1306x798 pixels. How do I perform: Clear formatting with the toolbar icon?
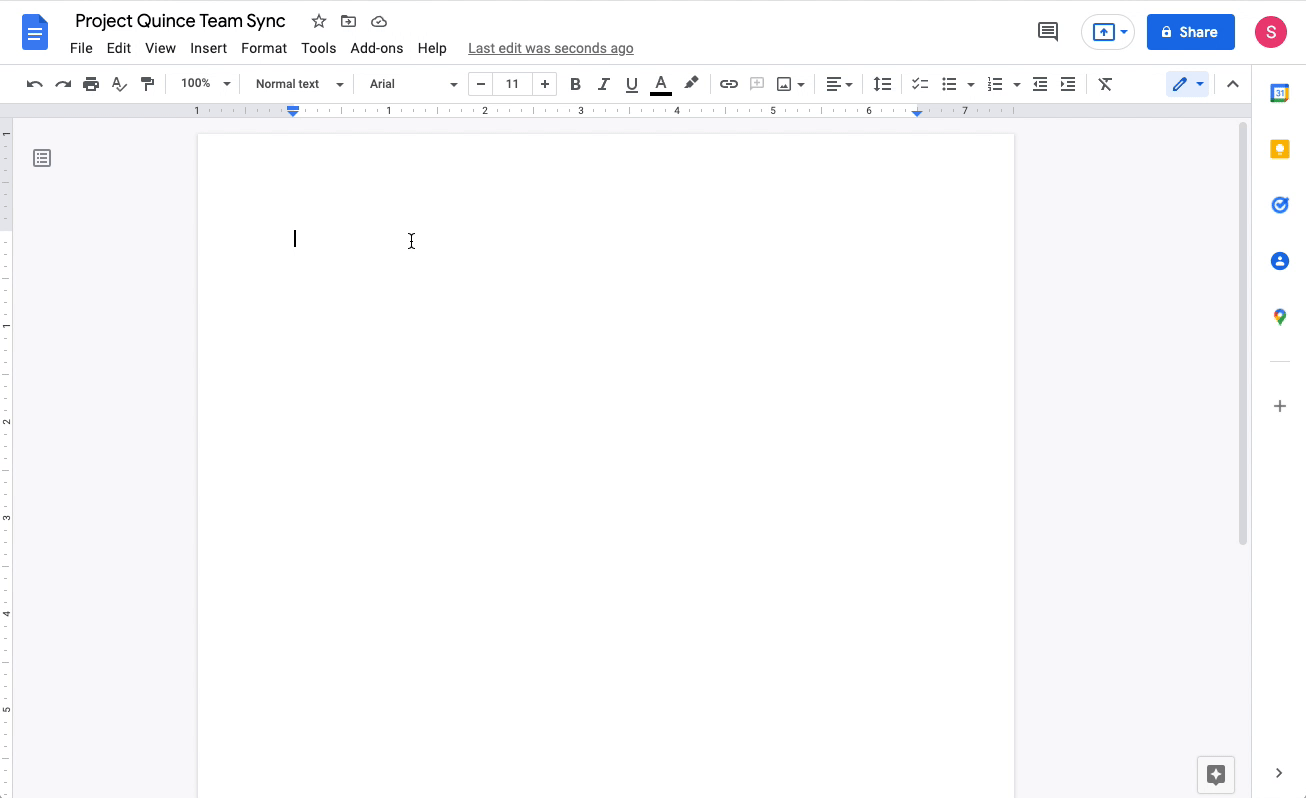click(x=1105, y=84)
